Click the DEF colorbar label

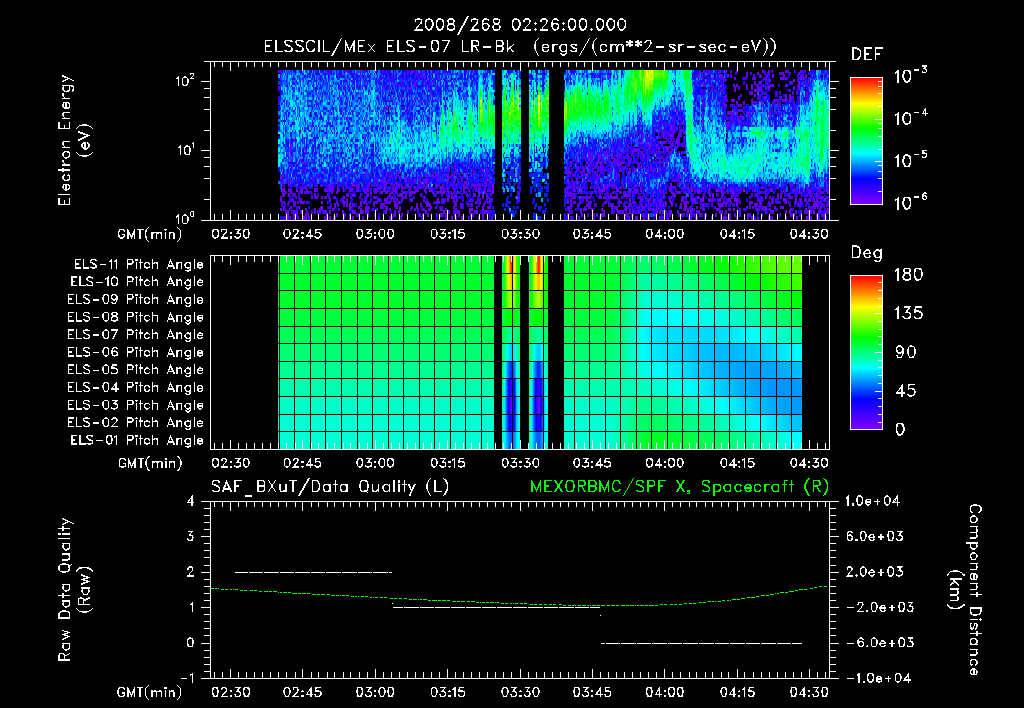[x=867, y=54]
